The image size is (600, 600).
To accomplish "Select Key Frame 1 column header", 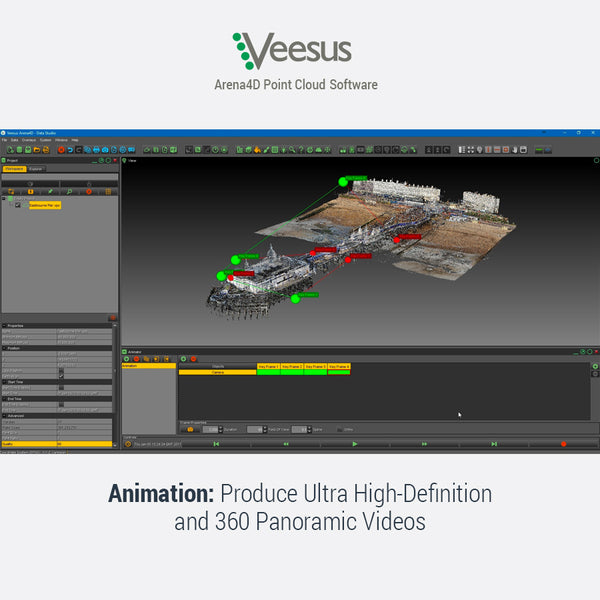I will pyautogui.click(x=269, y=367).
